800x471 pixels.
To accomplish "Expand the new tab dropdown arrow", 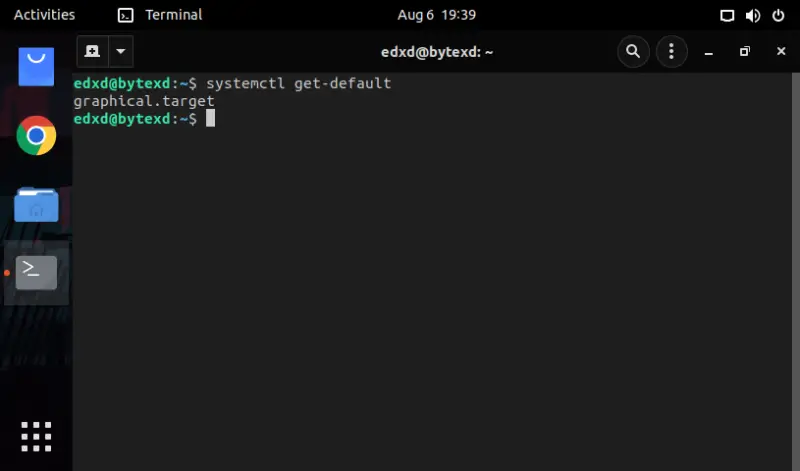I will [121, 52].
